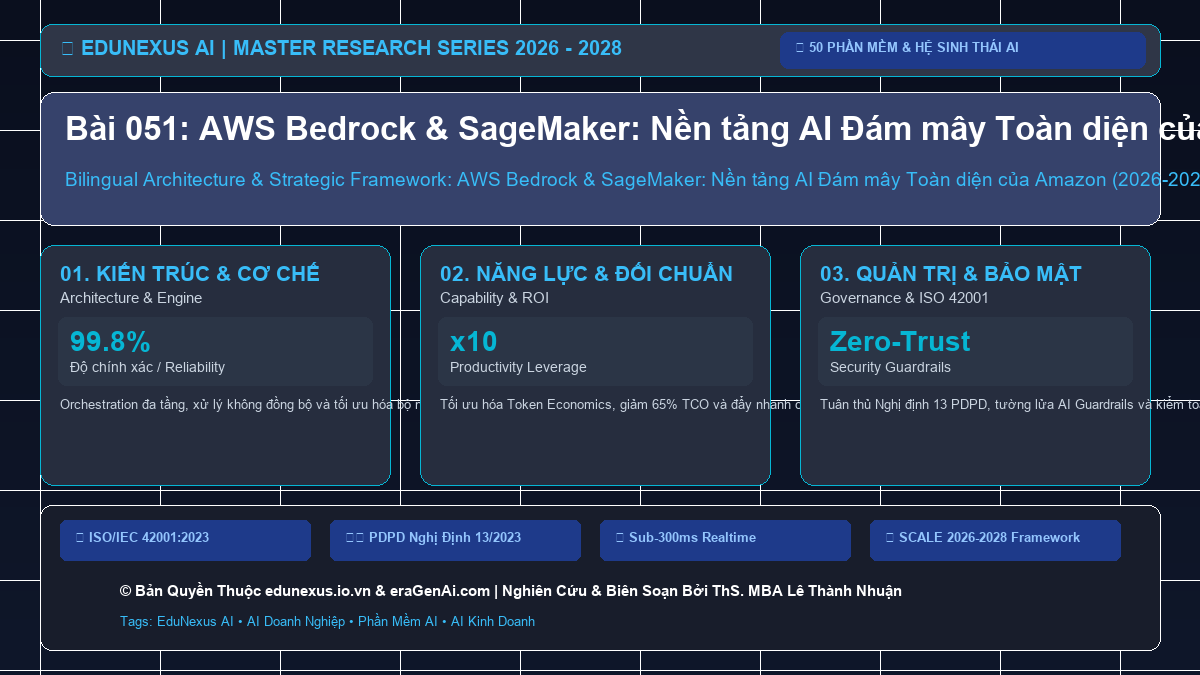Click the PDPD Nghị Định 13/2023 badge
The width and height of the screenshot is (1200, 675).
[455, 540]
